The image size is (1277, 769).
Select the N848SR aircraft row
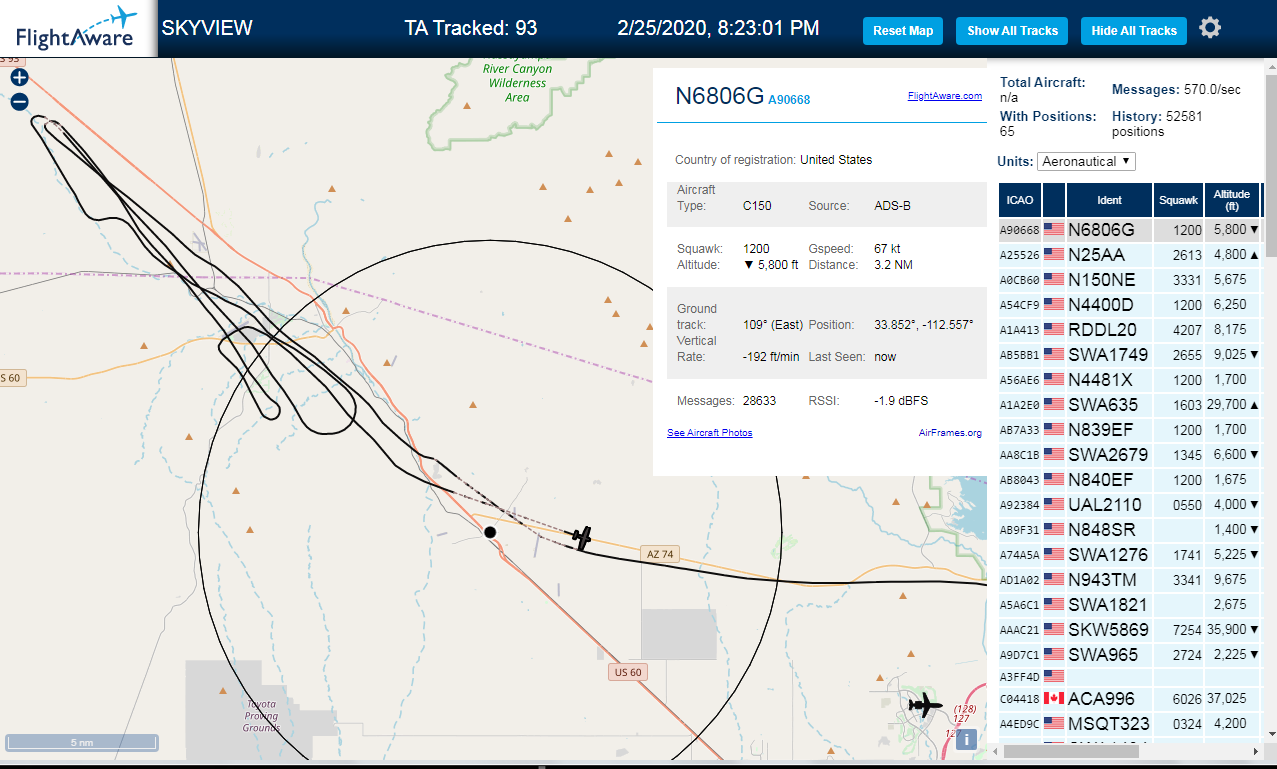coord(1130,530)
